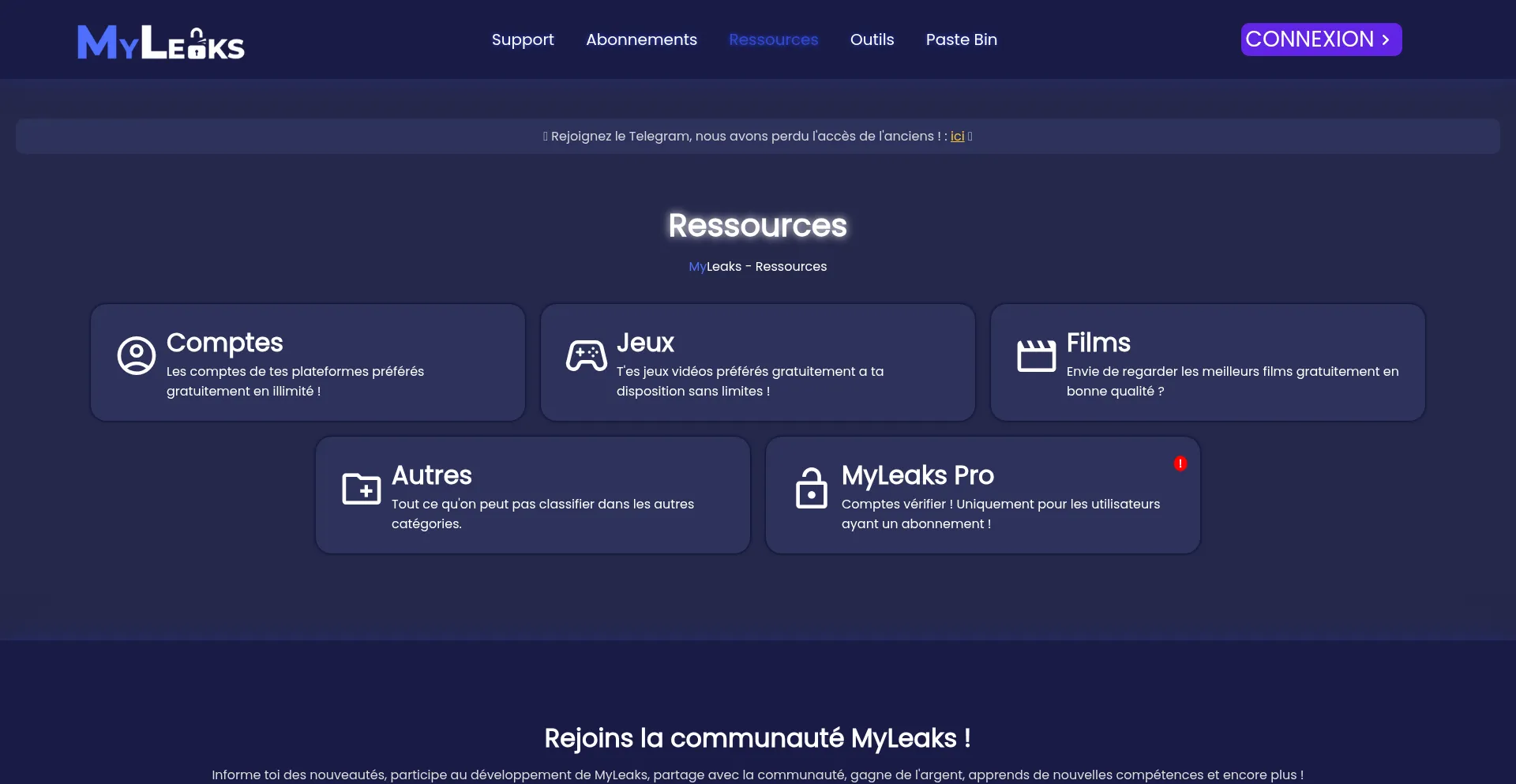Select the Ressources navigation tab
The width and height of the screenshot is (1516, 784).
pos(773,39)
